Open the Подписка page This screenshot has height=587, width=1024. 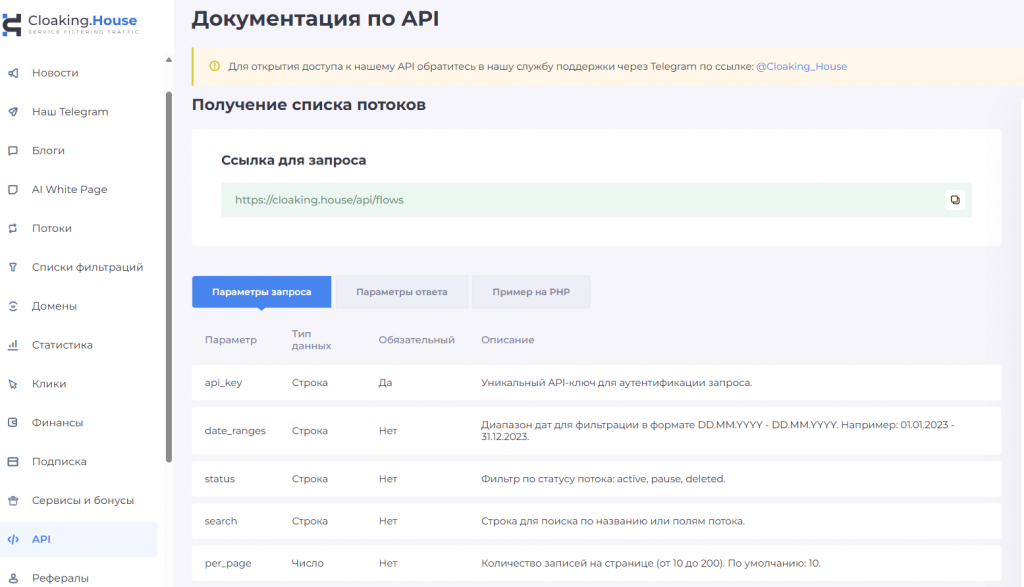[x=59, y=462]
